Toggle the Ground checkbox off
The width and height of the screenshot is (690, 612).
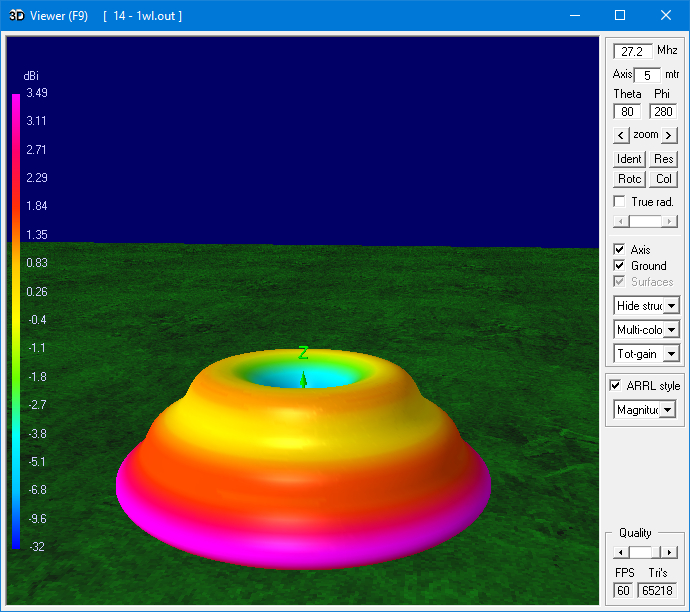click(x=620, y=266)
